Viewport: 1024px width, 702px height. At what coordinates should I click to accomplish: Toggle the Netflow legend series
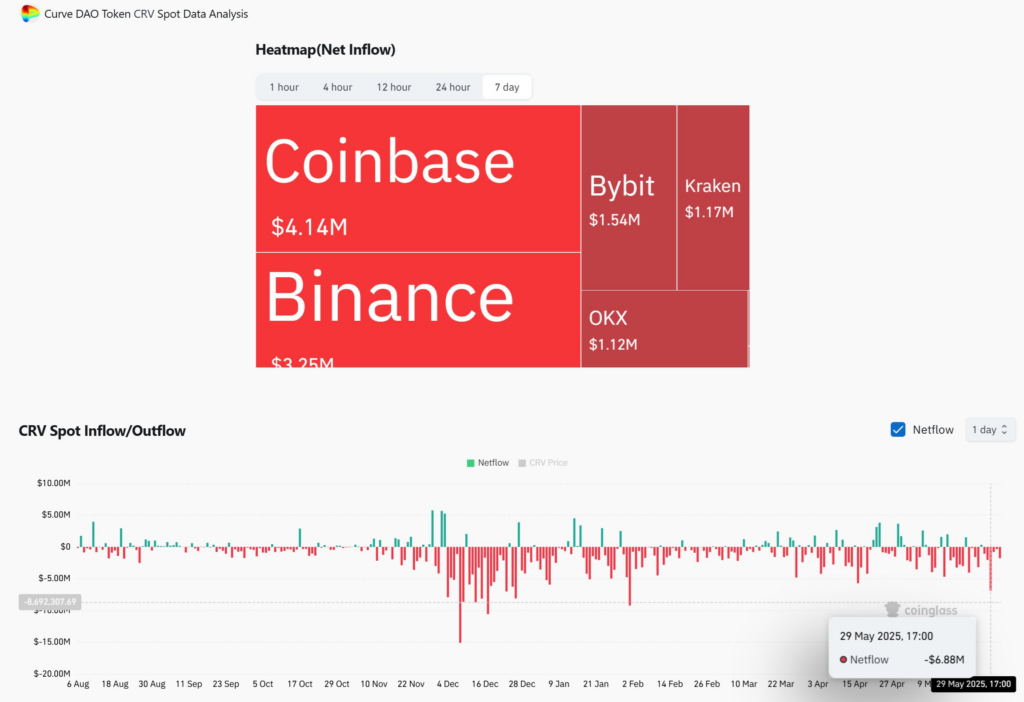487,462
